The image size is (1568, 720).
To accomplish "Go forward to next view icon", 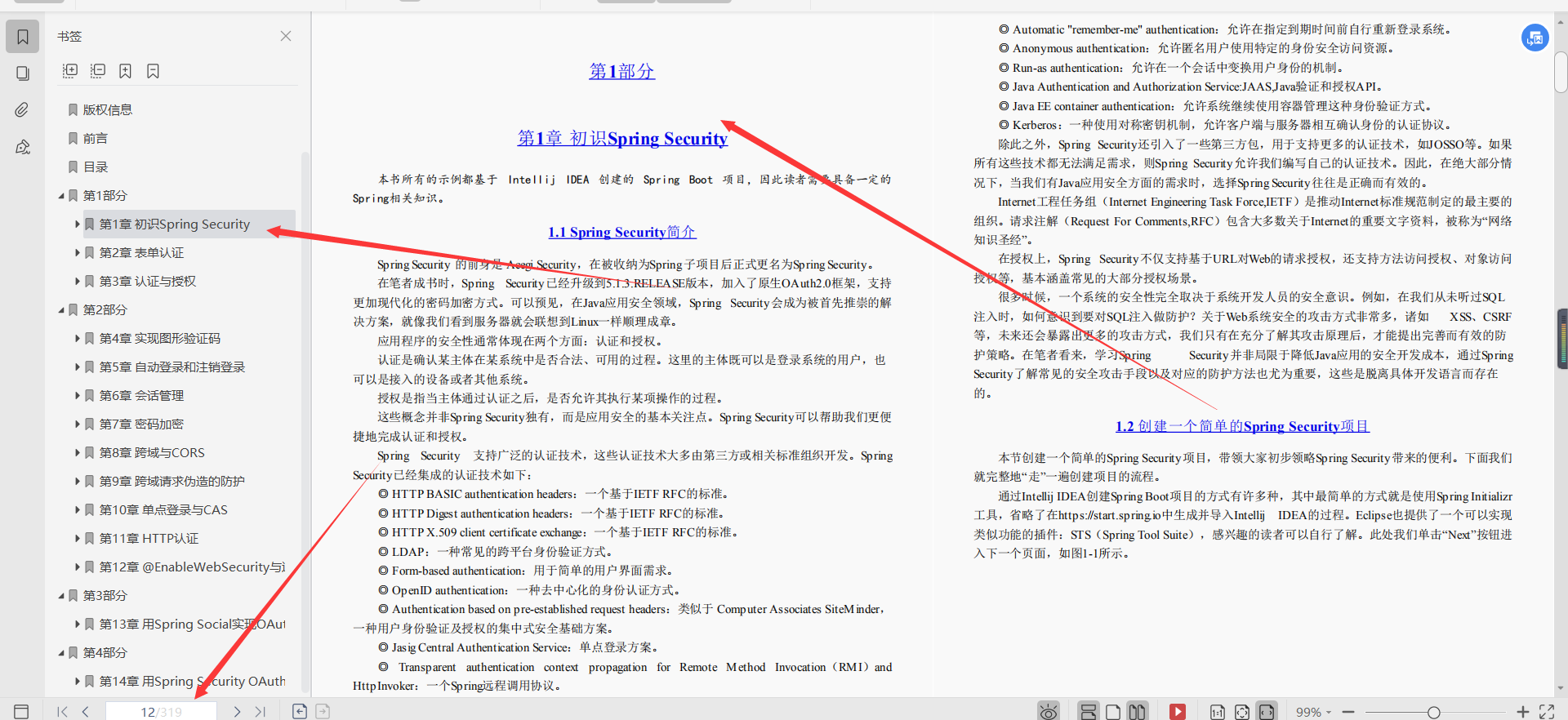I will (323, 711).
